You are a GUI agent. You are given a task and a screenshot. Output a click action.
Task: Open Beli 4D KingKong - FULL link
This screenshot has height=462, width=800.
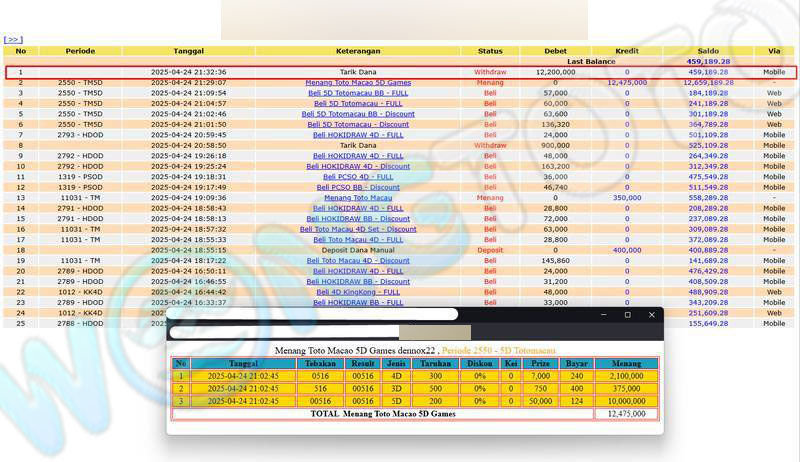pos(358,292)
